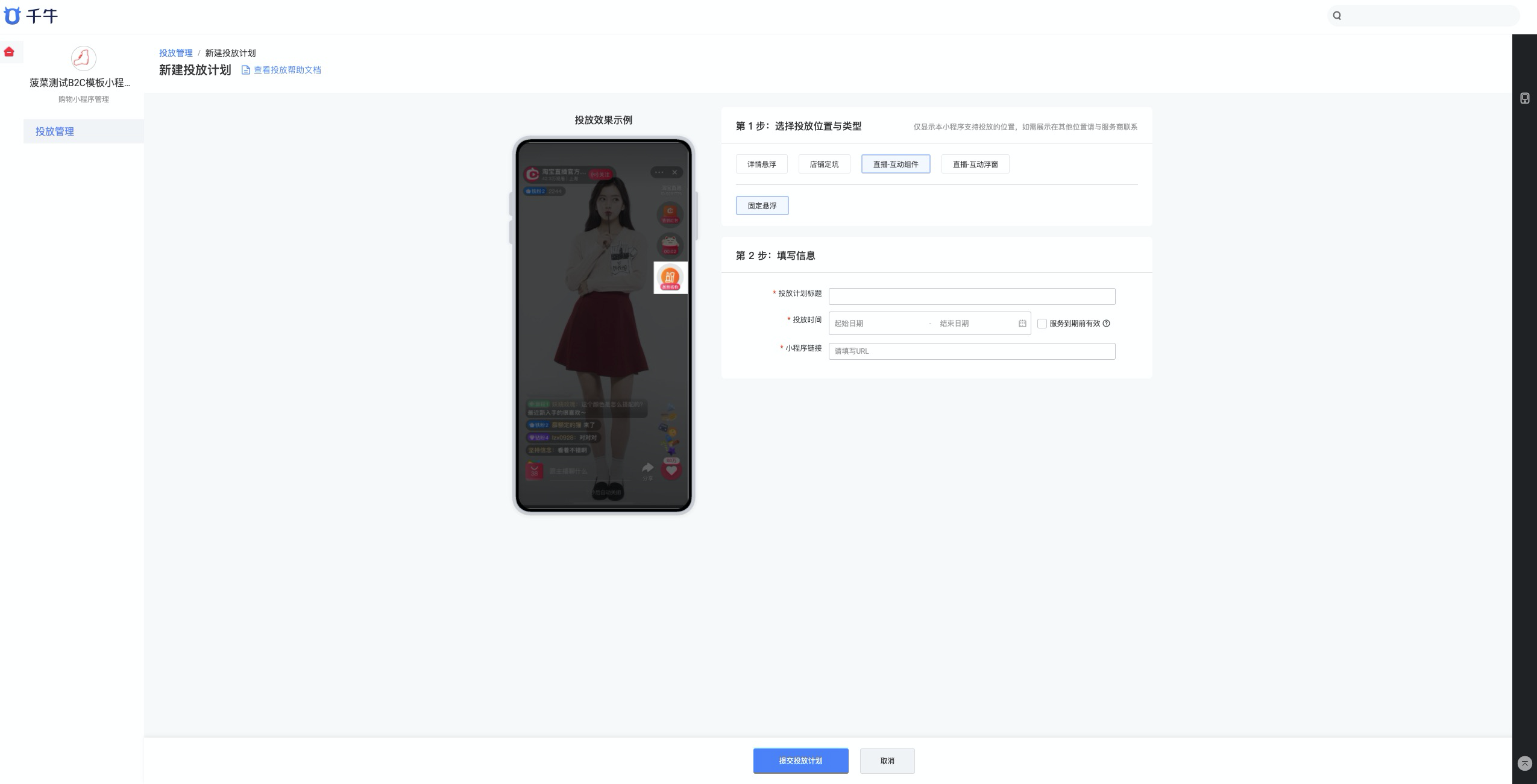1537x784 pixels.
Task: Click the document icon beside help link
Action: (x=245, y=70)
